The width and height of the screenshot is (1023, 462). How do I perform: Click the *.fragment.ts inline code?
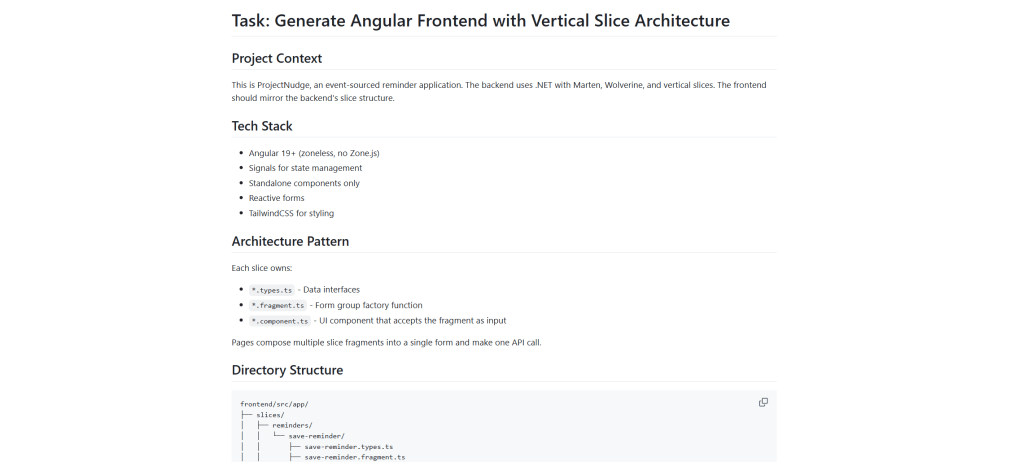[277, 305]
